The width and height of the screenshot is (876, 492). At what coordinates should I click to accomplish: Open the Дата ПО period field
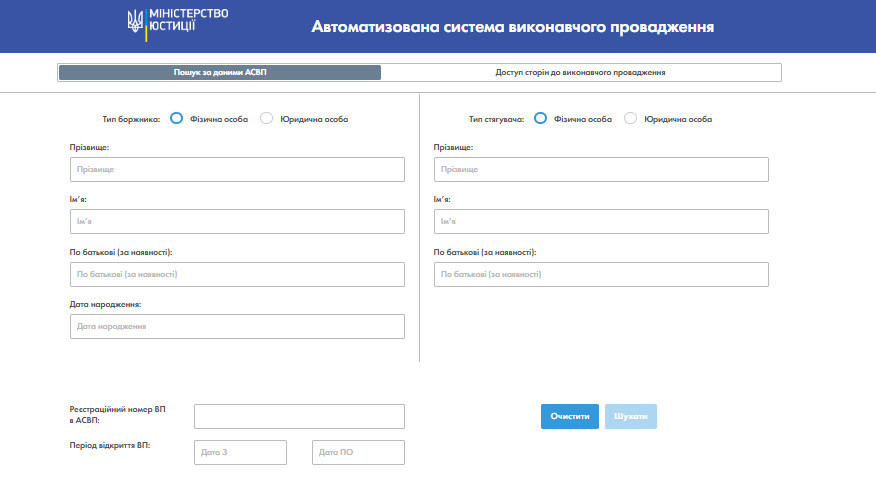tap(358, 452)
